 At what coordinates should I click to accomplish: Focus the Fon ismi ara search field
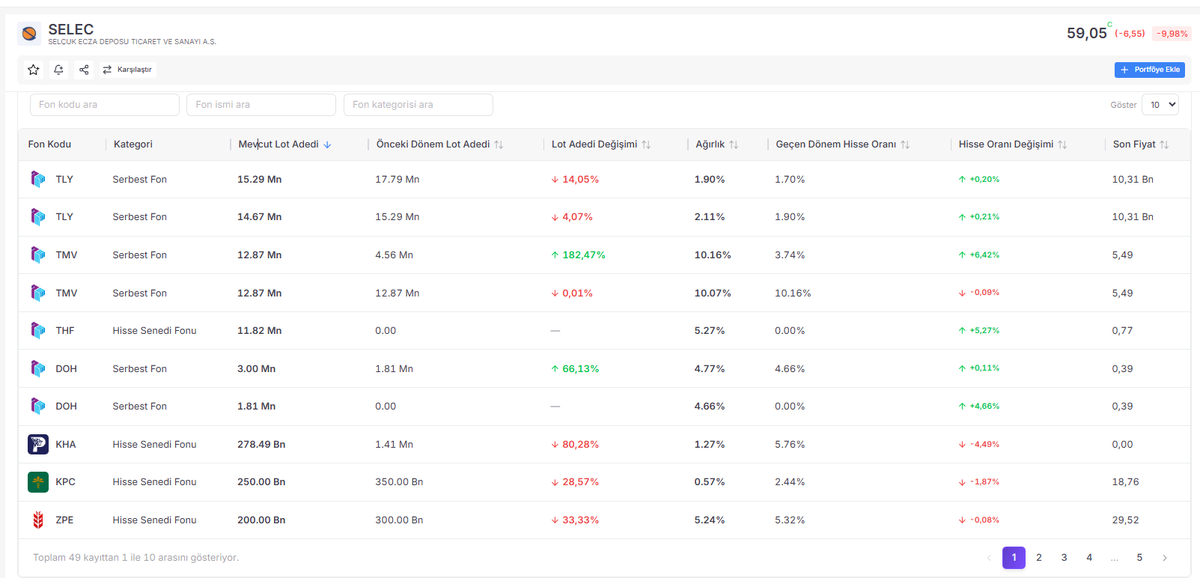pos(261,105)
